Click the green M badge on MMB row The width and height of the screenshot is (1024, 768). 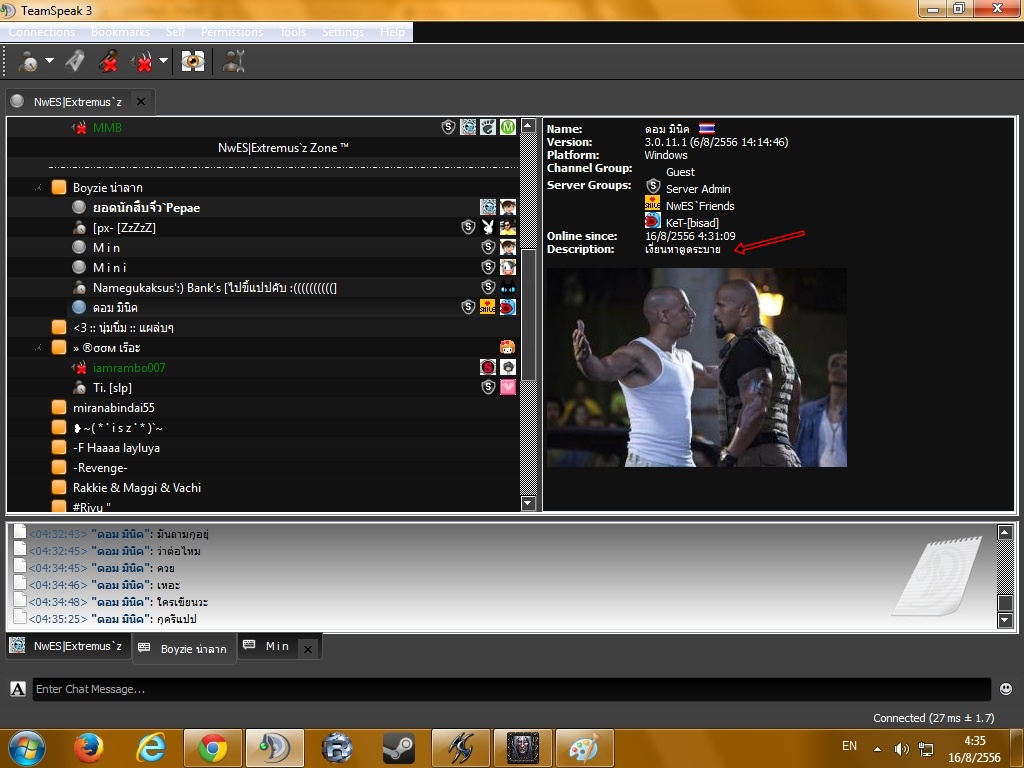tap(508, 127)
